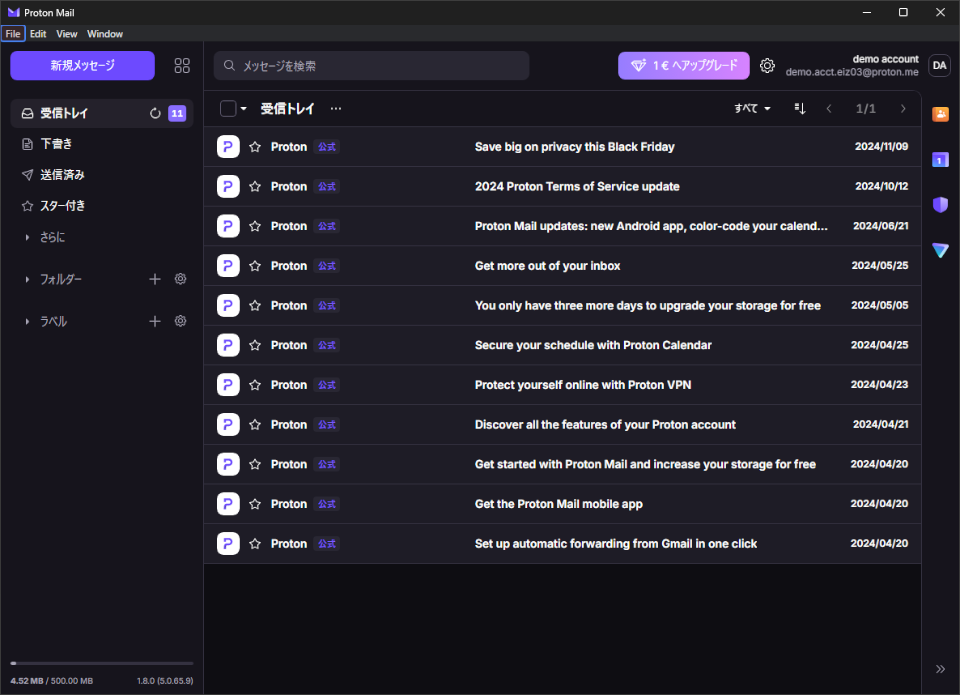960x695 pixels.
Task: Click Proton sender avatar on Black Friday email
Action: tap(228, 147)
